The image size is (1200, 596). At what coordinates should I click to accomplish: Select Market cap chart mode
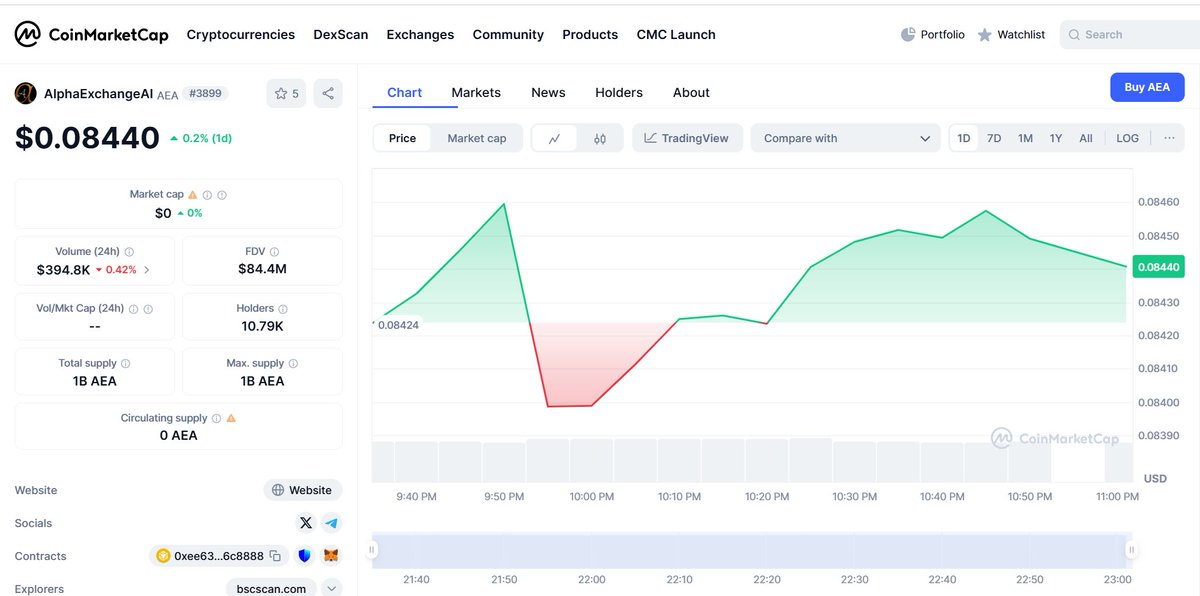[x=477, y=138]
